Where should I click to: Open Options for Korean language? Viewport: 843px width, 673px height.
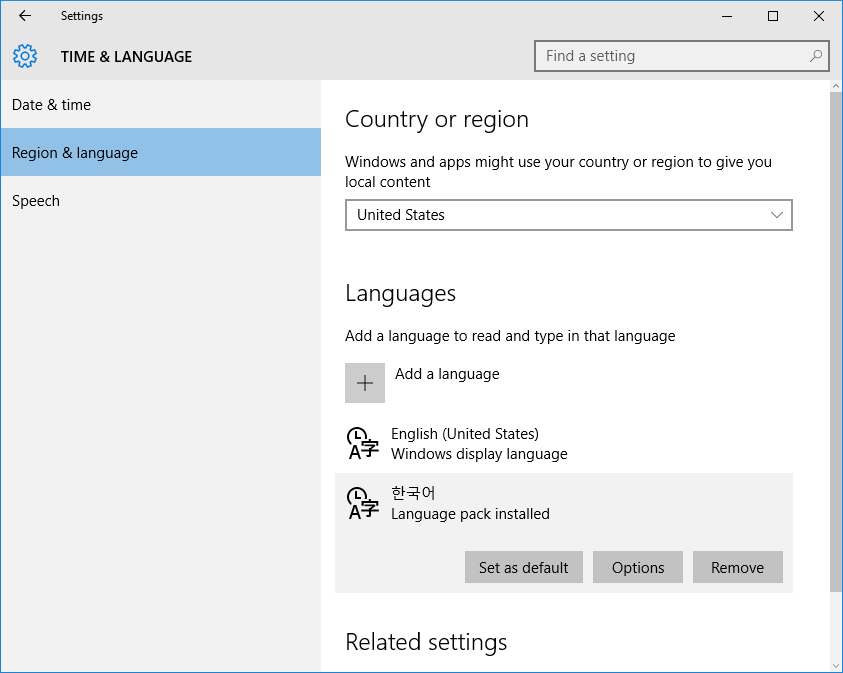point(638,567)
